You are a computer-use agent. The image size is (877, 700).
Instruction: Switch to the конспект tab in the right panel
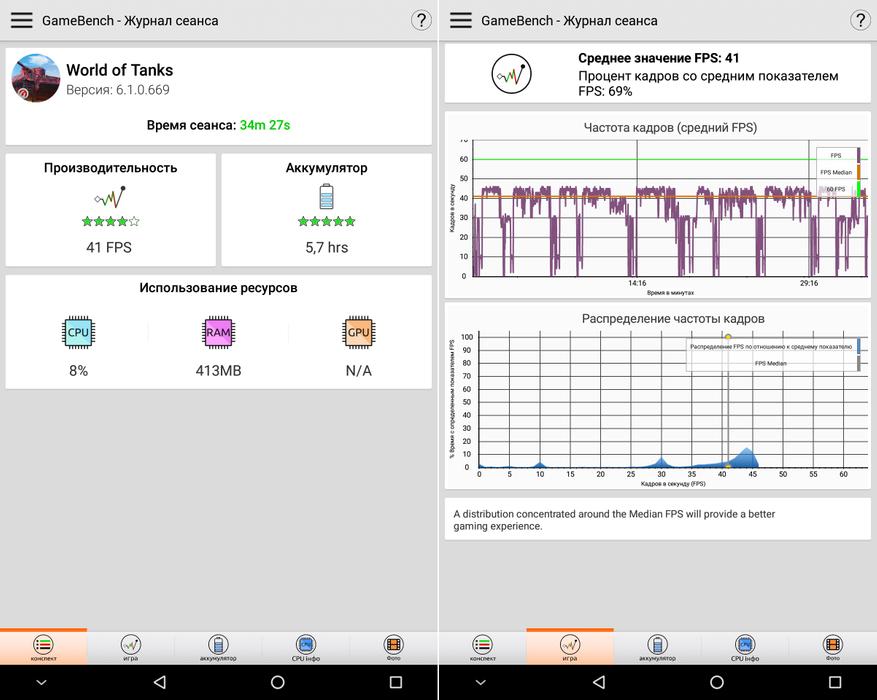pos(482,648)
